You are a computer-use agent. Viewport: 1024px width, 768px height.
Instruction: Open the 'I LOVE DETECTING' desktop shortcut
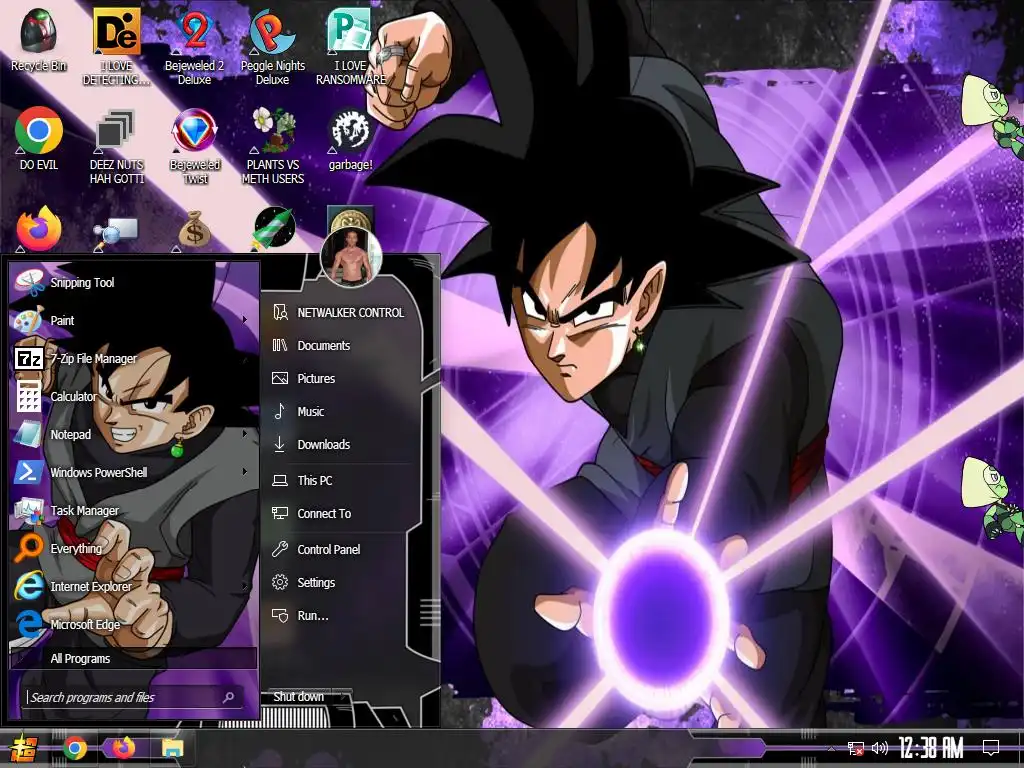click(116, 47)
